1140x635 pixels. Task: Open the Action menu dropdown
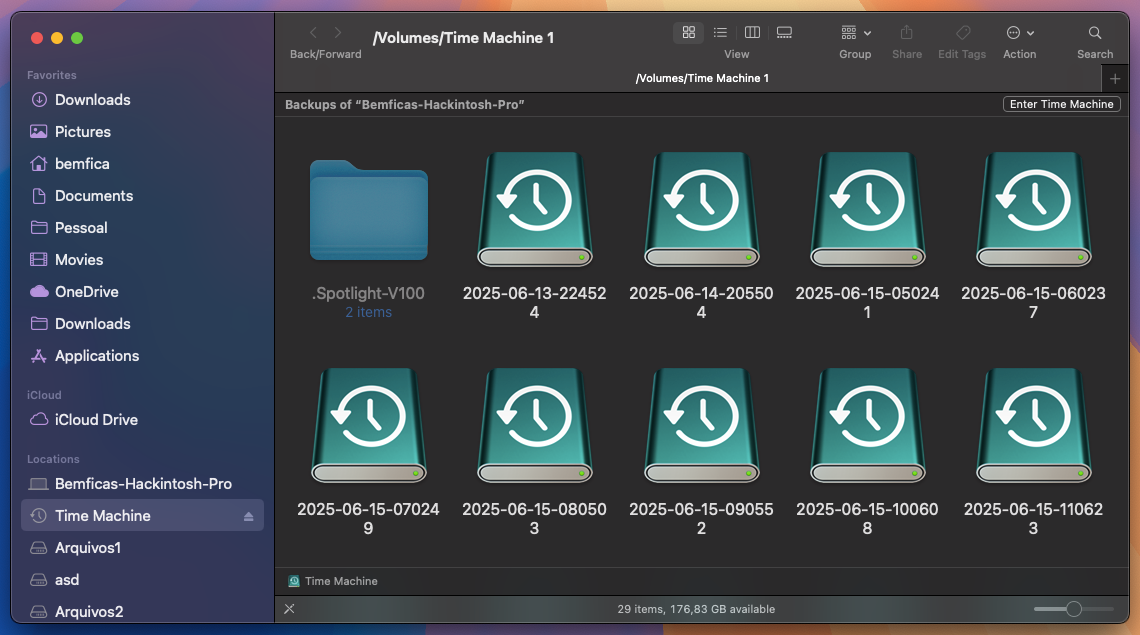click(1020, 33)
